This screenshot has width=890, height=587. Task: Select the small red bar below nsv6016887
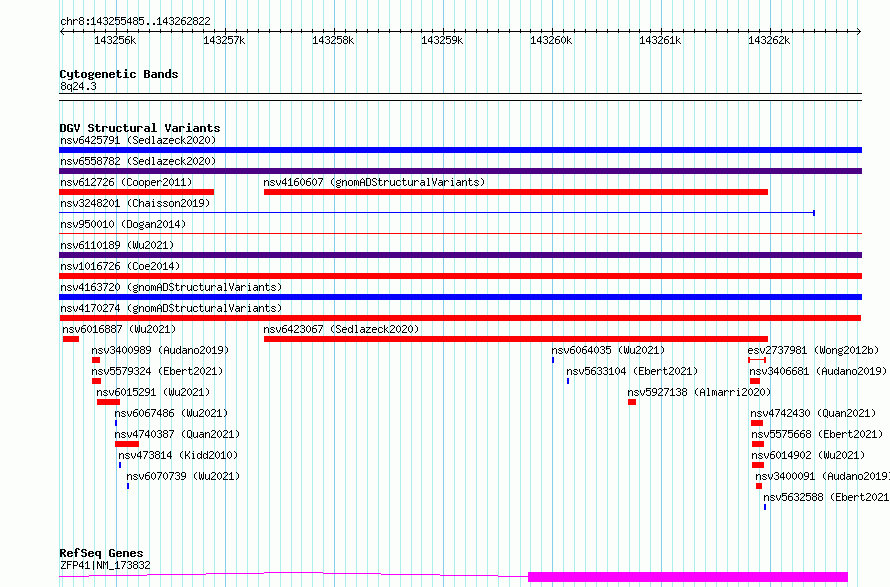pyautogui.click(x=71, y=339)
